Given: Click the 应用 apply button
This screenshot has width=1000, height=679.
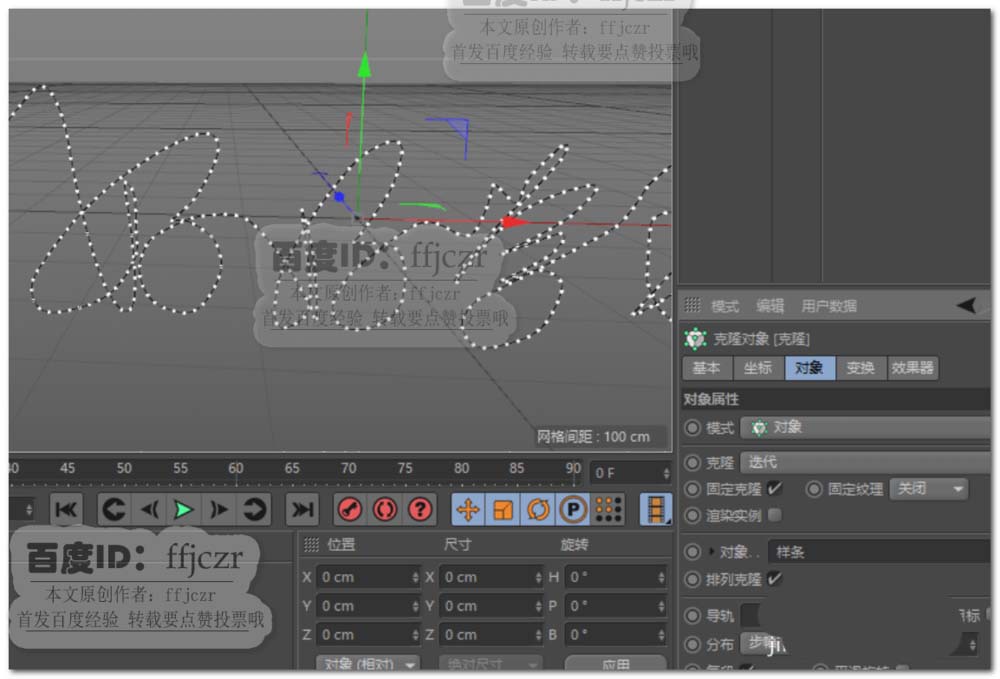Looking at the screenshot, I should tap(615, 663).
